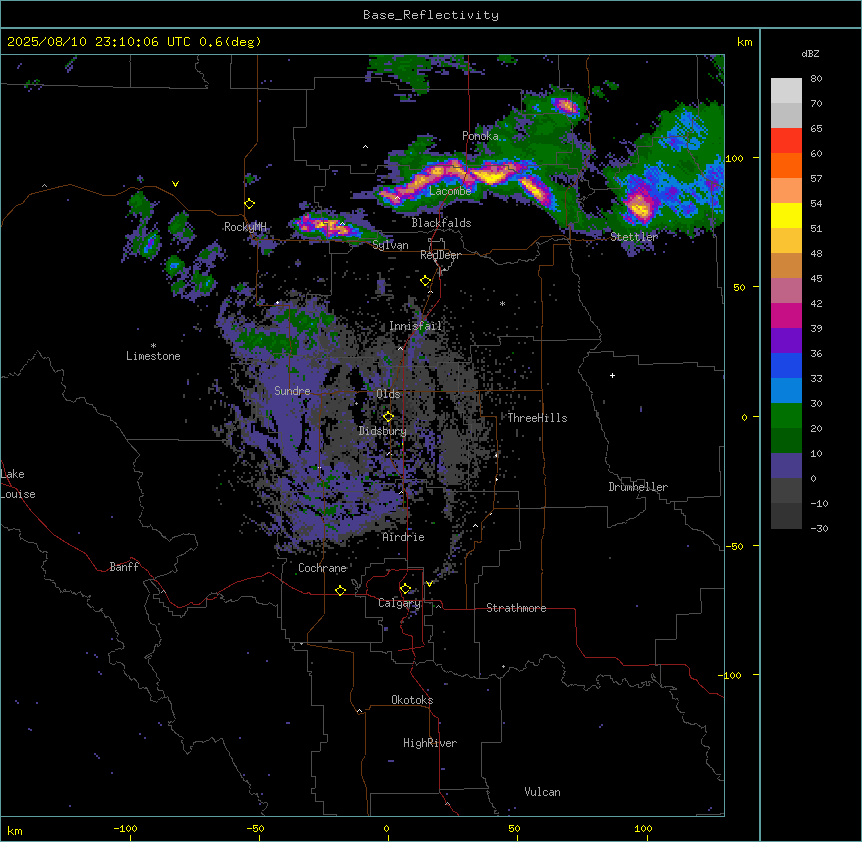Click the yellow diamond marker beside RockyMH
The image size is (862, 842).
[x=250, y=204]
